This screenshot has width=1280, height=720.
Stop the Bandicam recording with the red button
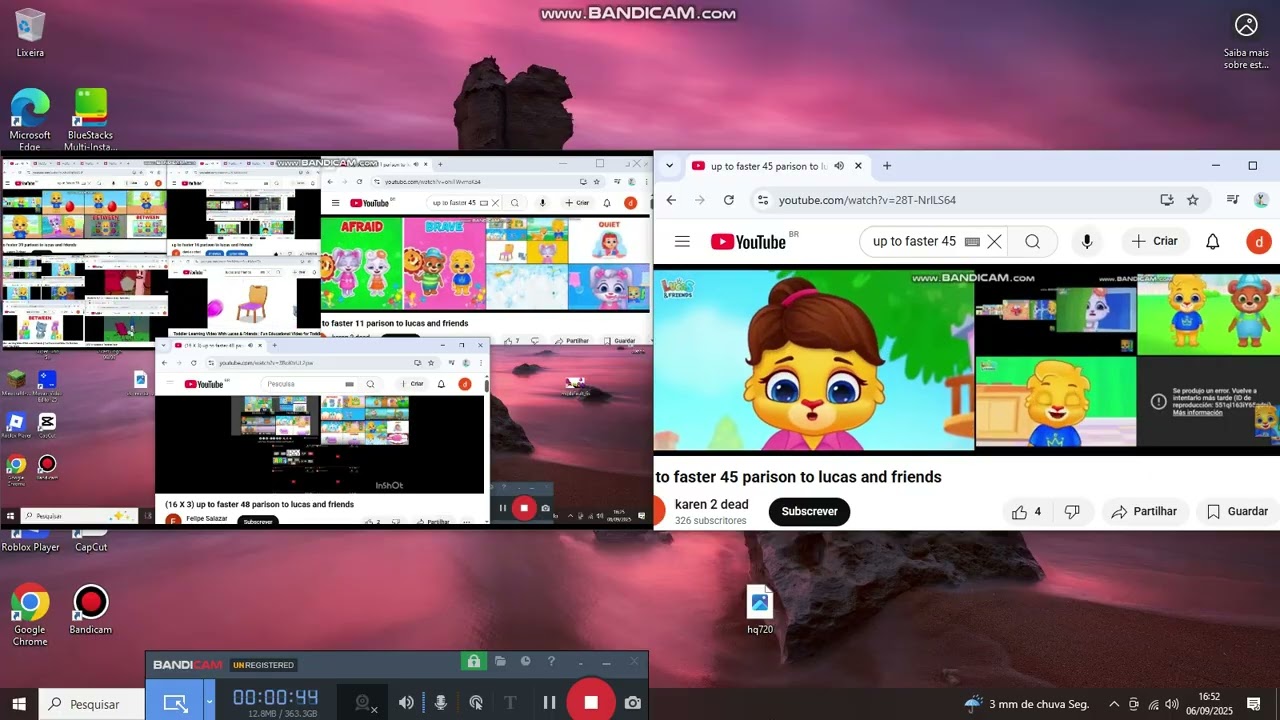coord(591,702)
